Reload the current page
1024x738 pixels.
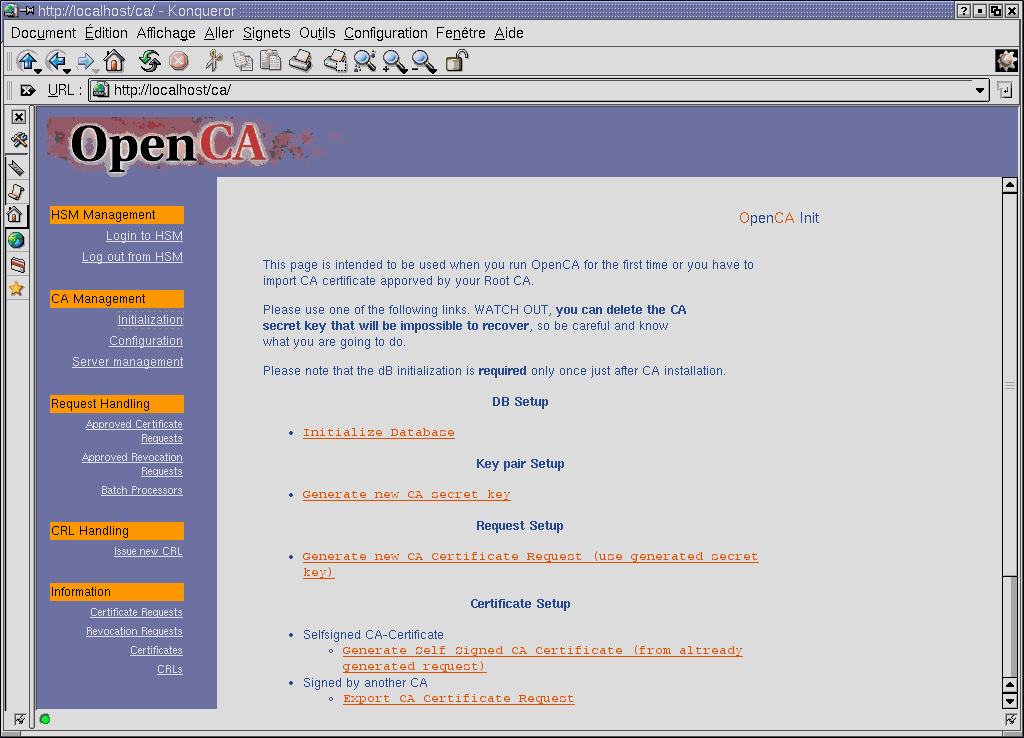[x=150, y=61]
